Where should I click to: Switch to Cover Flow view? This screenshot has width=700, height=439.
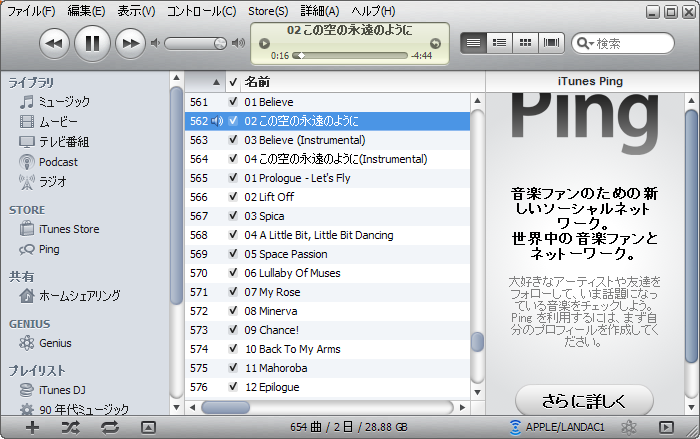(551, 43)
